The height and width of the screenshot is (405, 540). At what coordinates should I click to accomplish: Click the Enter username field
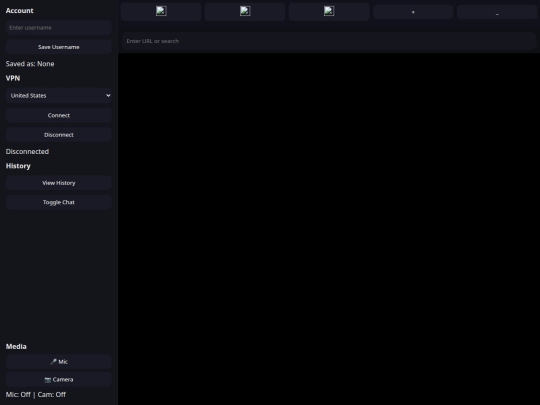(59, 28)
